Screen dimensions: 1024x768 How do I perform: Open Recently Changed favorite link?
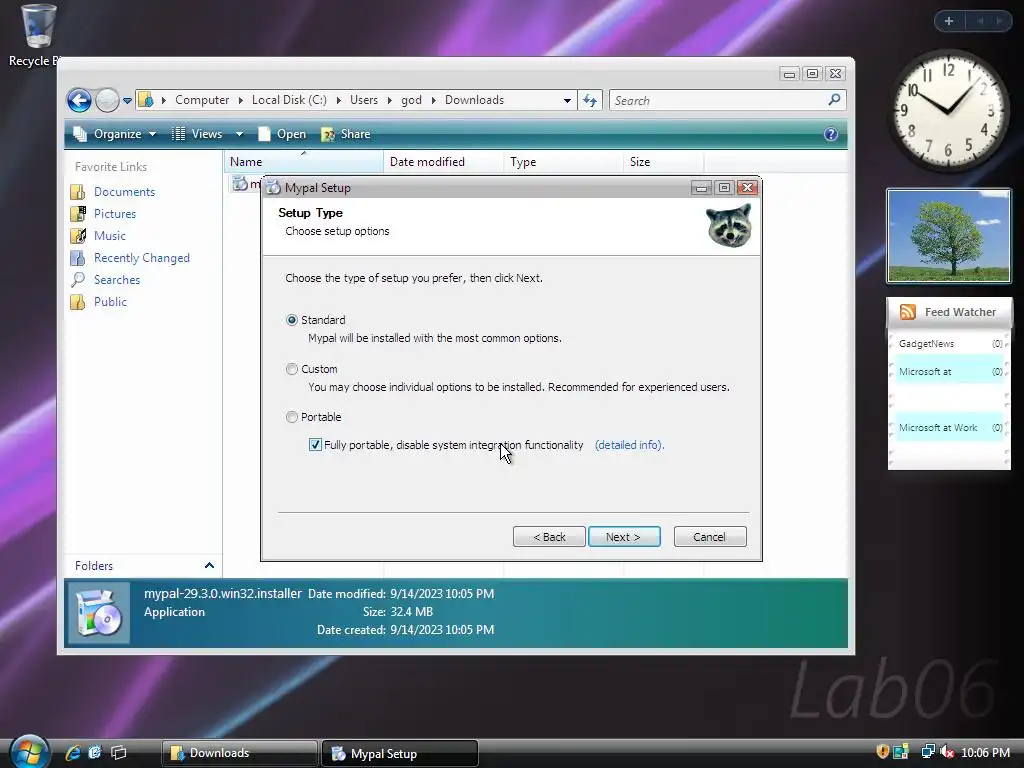[142, 258]
